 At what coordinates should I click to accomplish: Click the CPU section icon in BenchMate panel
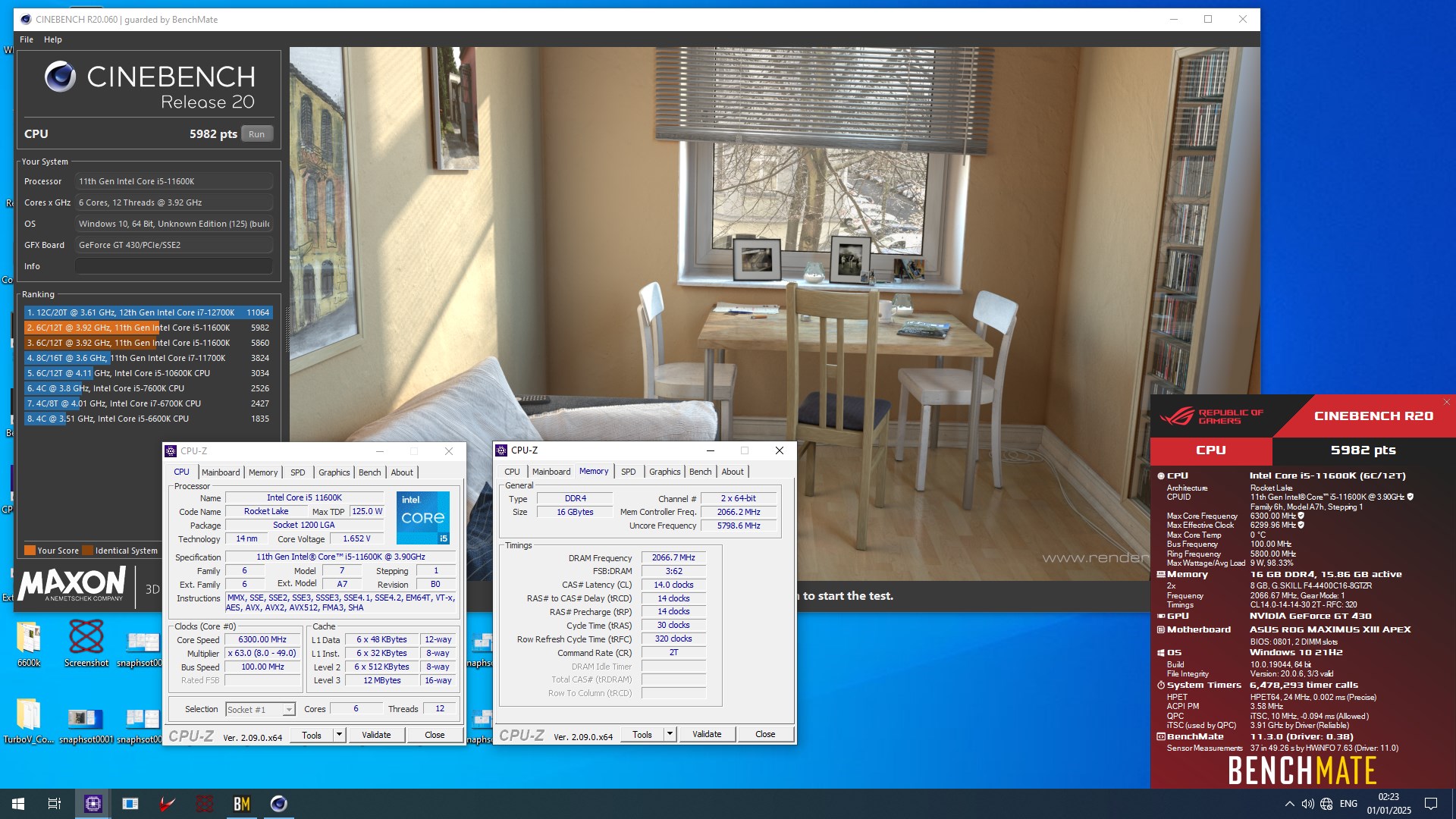tap(1160, 476)
